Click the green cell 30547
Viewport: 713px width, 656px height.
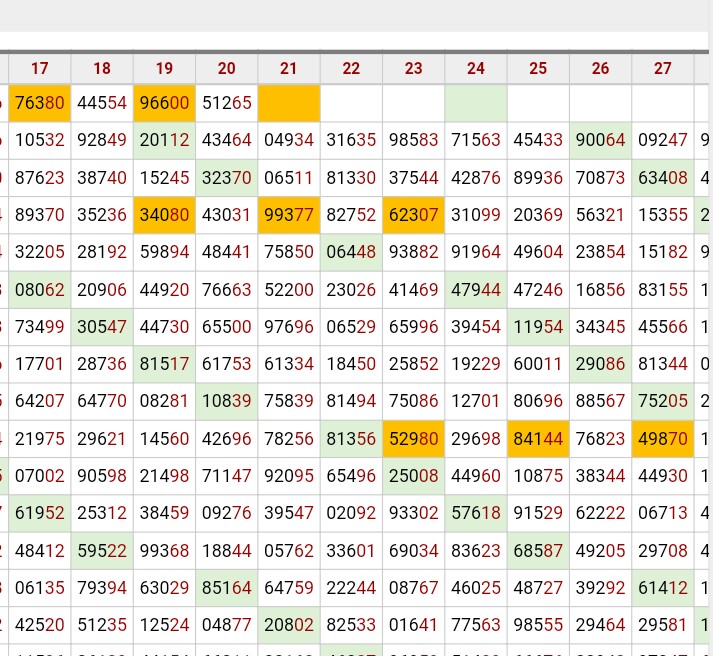tap(102, 327)
